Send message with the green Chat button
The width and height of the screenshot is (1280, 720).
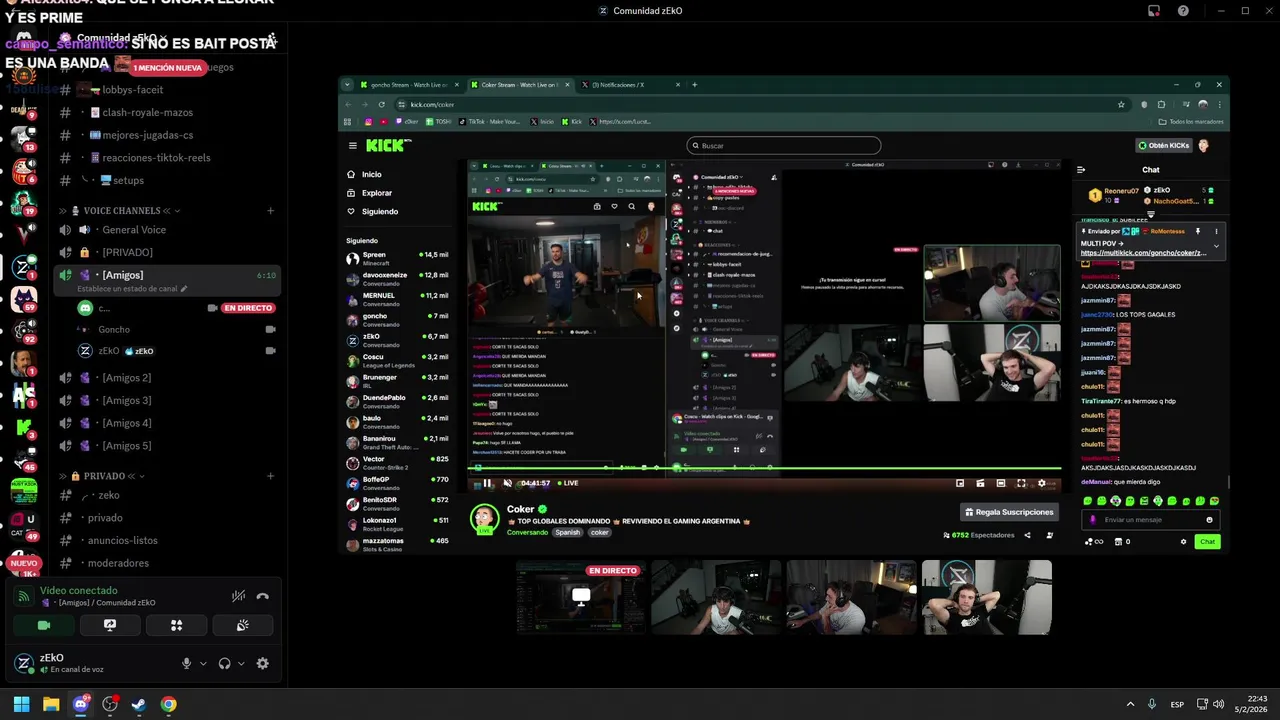[x=1208, y=542]
